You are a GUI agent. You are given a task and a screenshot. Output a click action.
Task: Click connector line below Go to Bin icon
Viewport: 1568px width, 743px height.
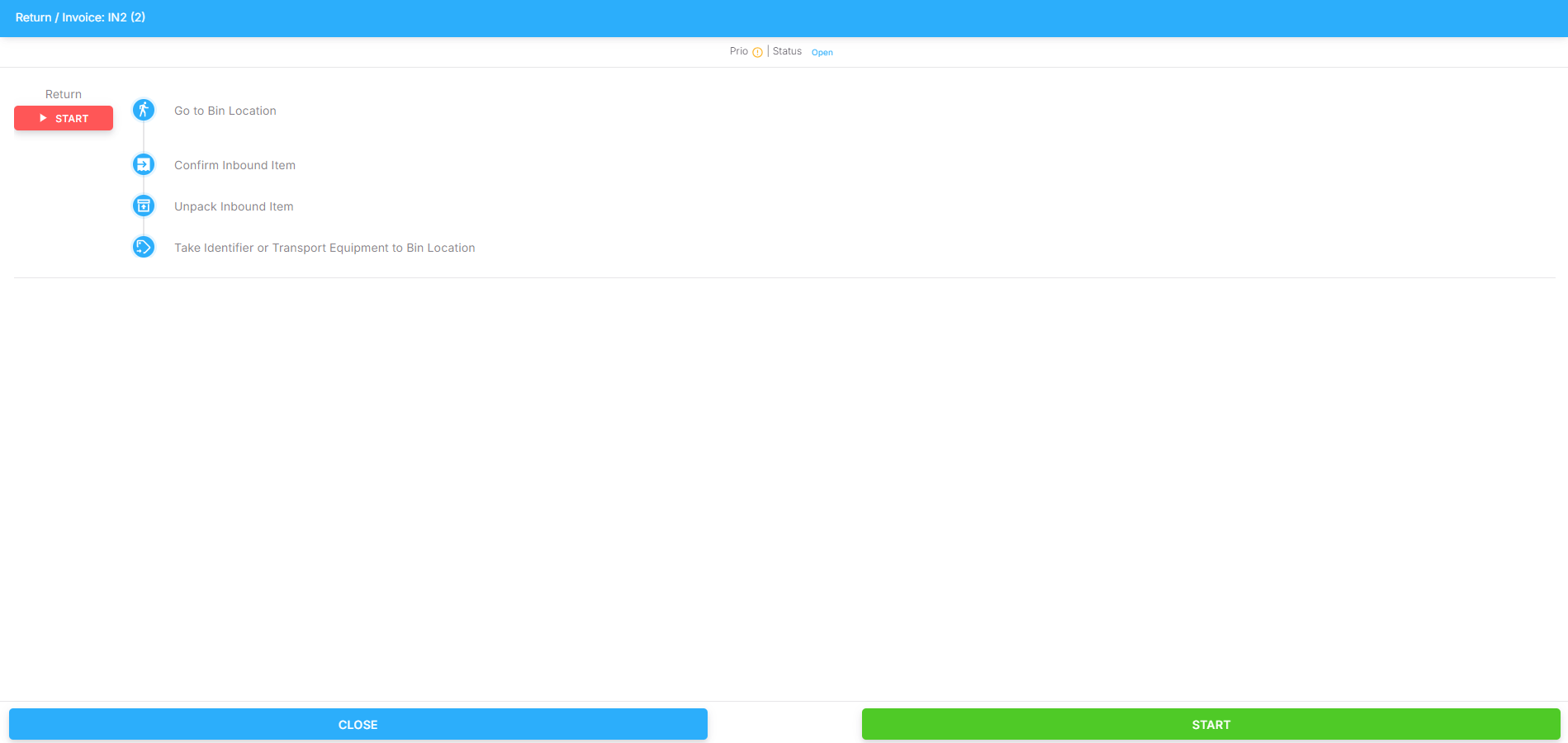point(144,137)
